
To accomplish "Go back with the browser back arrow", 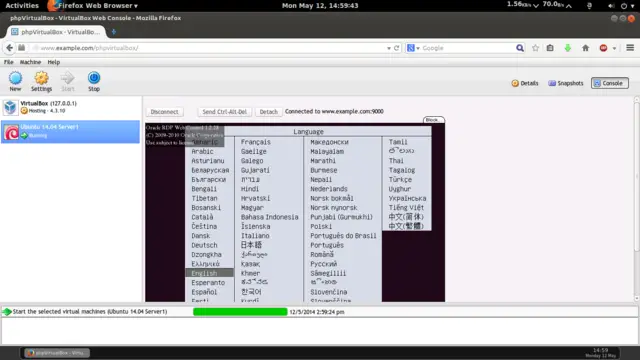I will click(9, 48).
